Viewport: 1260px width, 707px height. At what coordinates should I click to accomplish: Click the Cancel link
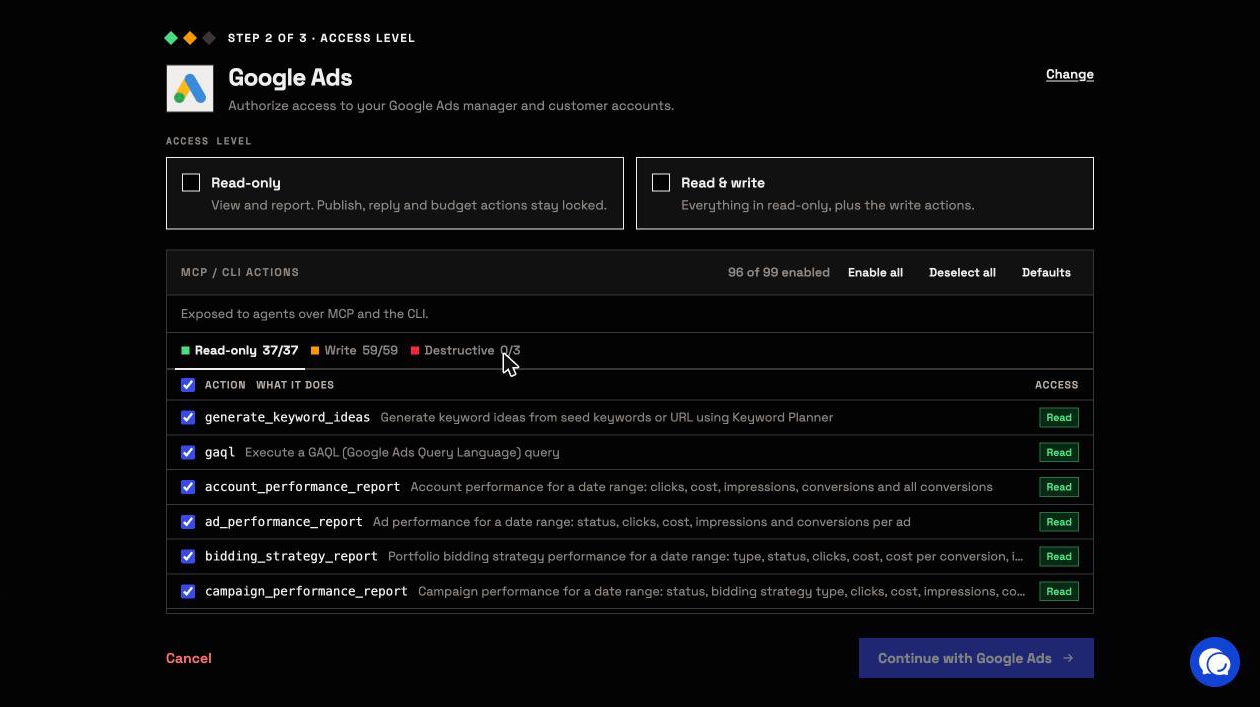(189, 658)
